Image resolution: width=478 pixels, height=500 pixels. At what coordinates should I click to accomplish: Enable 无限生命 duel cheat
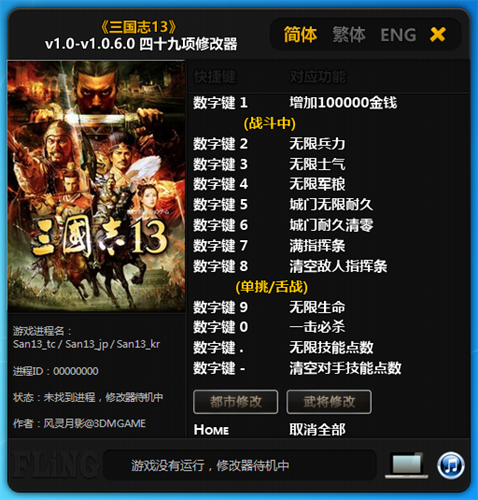[317, 307]
